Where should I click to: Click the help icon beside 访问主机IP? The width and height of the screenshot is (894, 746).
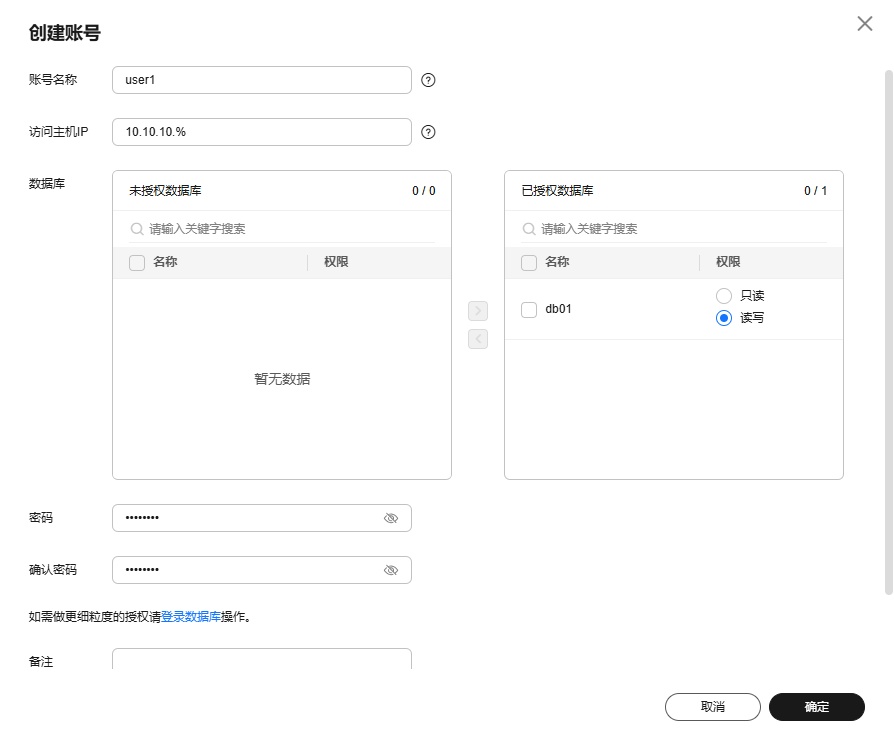click(x=428, y=132)
